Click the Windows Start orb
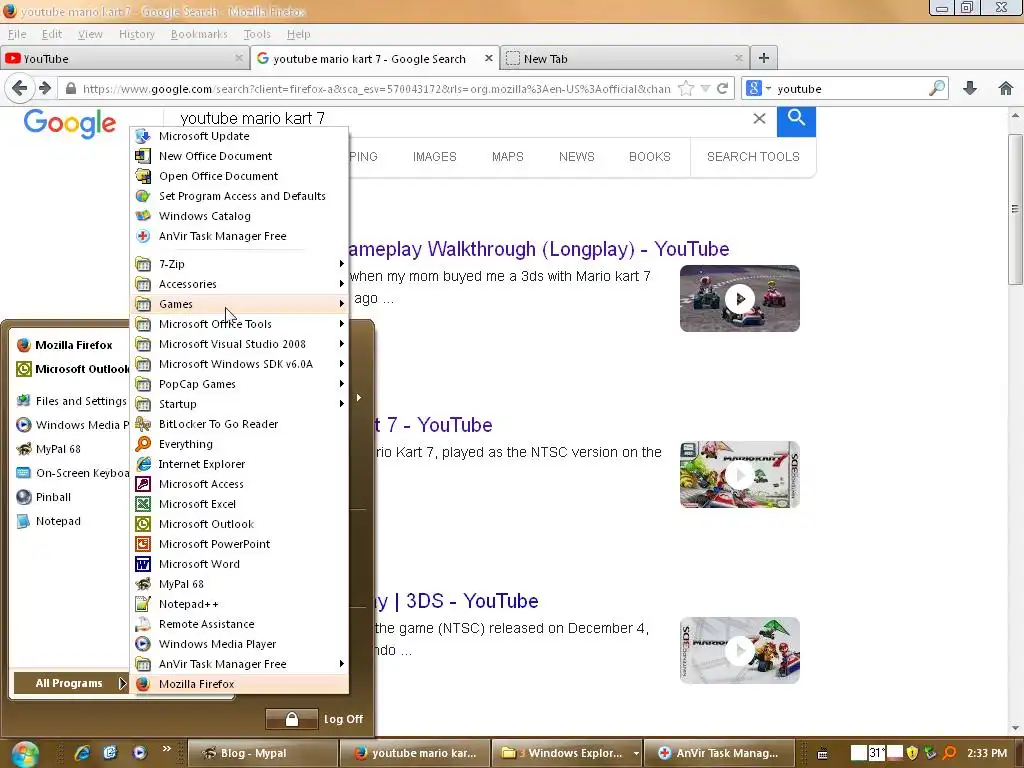Screen dimensions: 1024x768 pos(25,753)
